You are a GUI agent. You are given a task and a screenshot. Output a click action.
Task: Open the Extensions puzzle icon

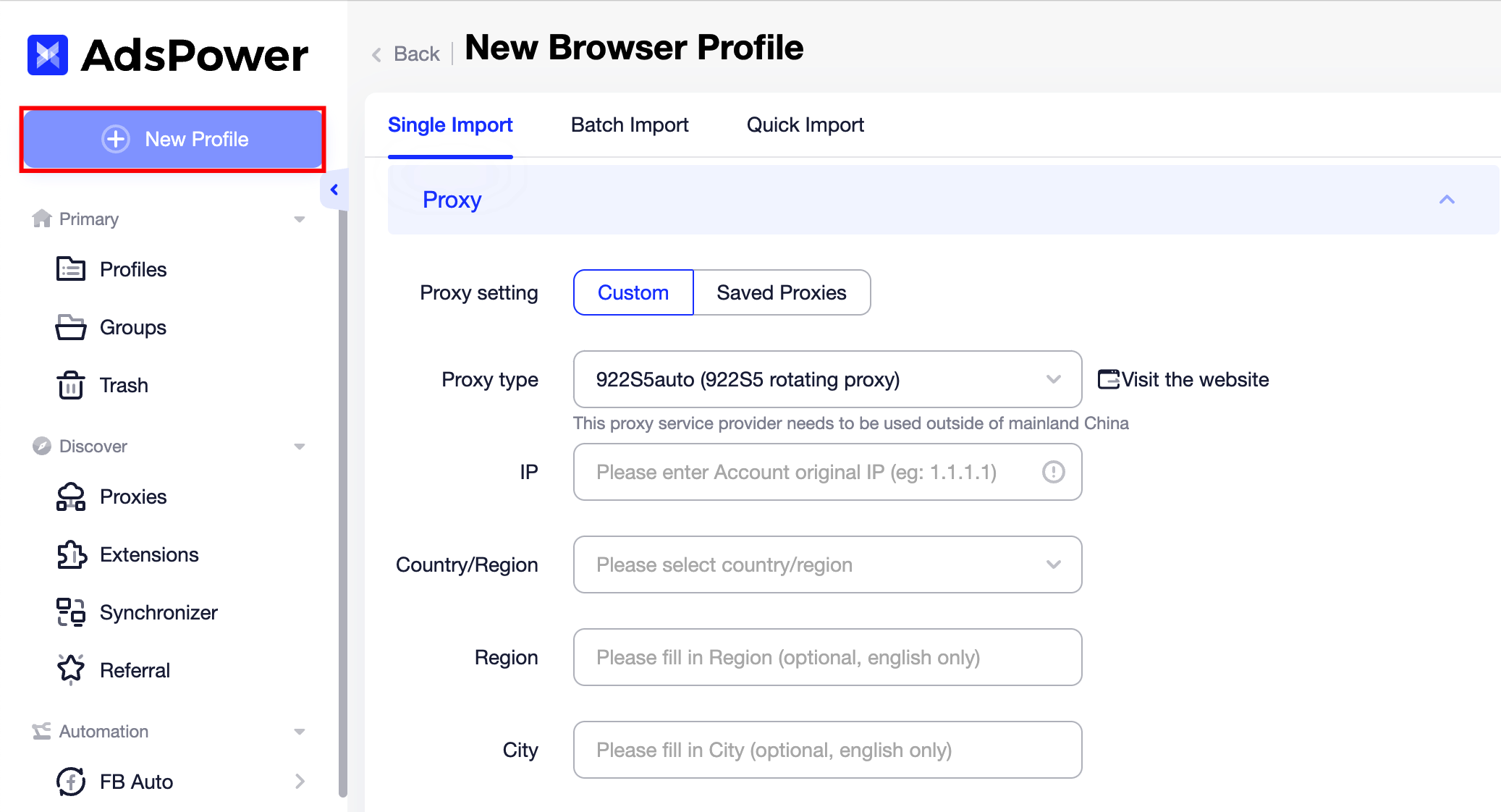coord(71,554)
